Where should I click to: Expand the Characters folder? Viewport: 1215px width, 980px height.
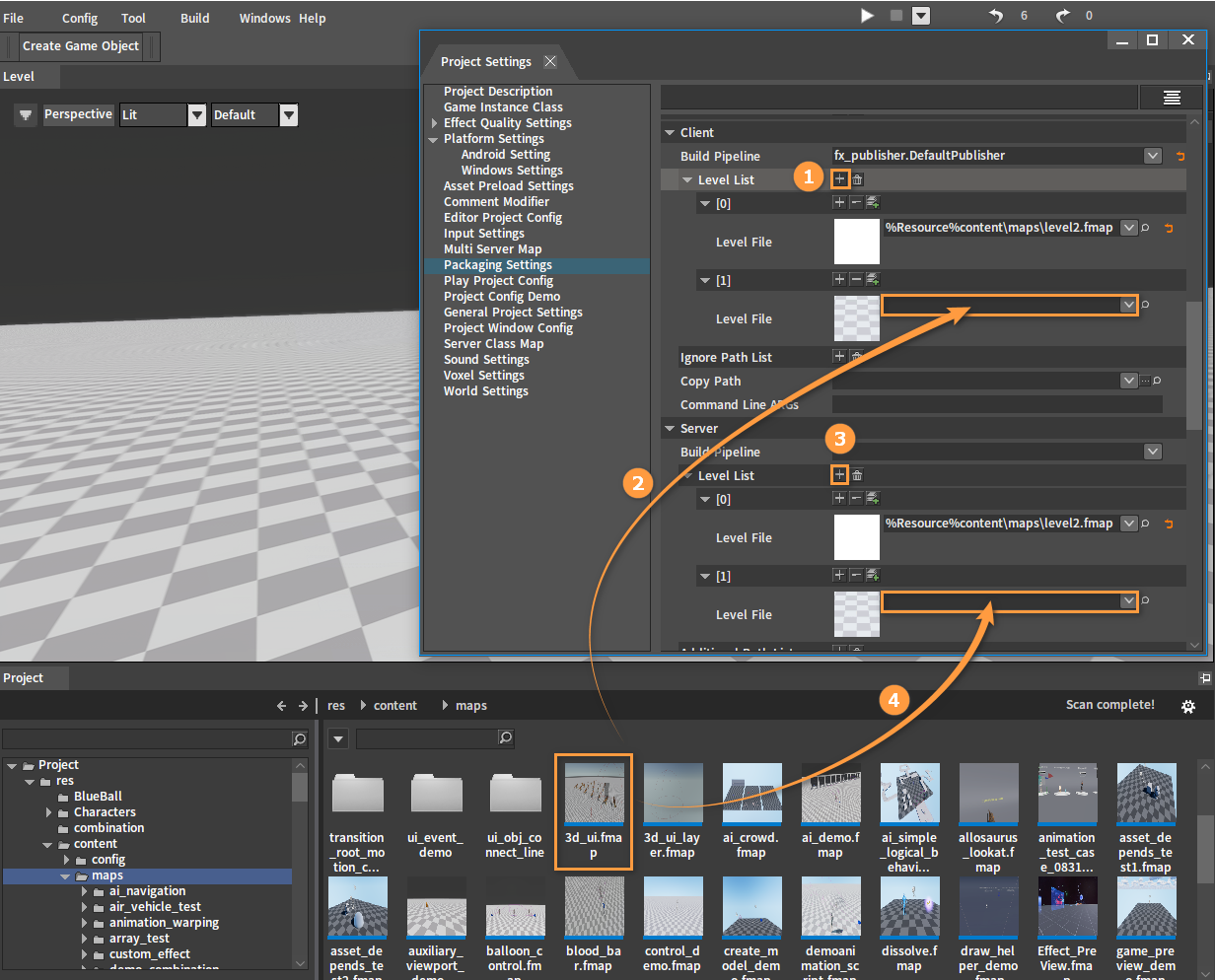click(49, 812)
